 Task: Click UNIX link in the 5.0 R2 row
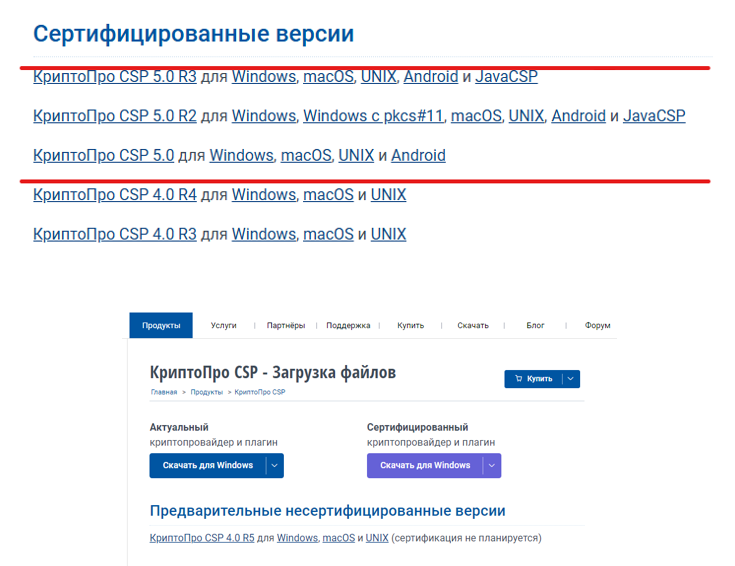point(526,116)
